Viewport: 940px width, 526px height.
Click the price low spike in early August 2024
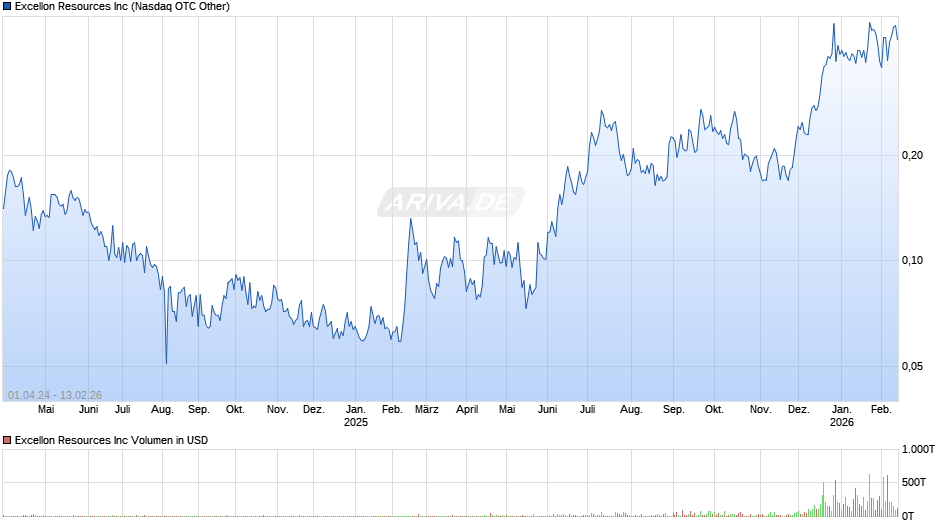[x=166, y=362]
